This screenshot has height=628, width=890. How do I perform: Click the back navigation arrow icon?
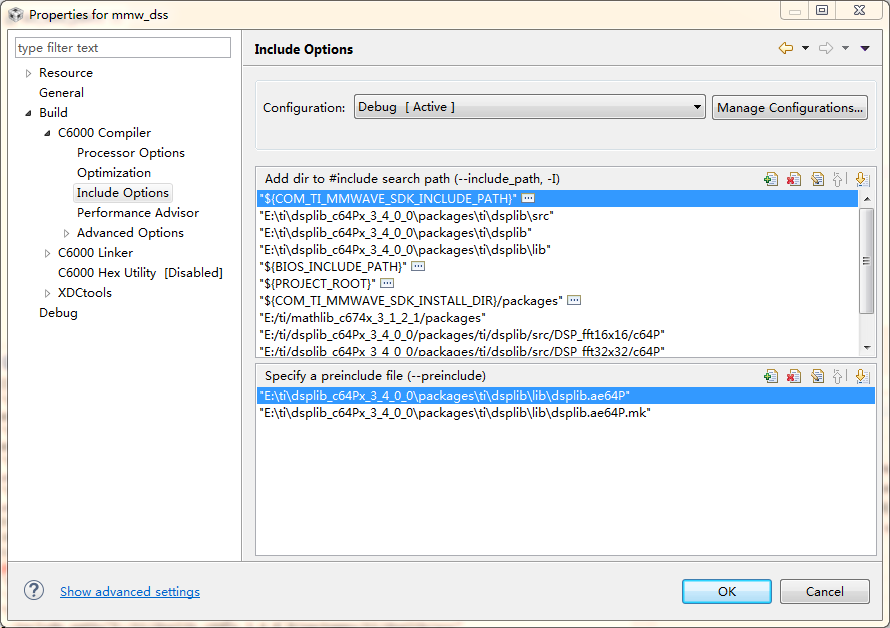point(786,48)
